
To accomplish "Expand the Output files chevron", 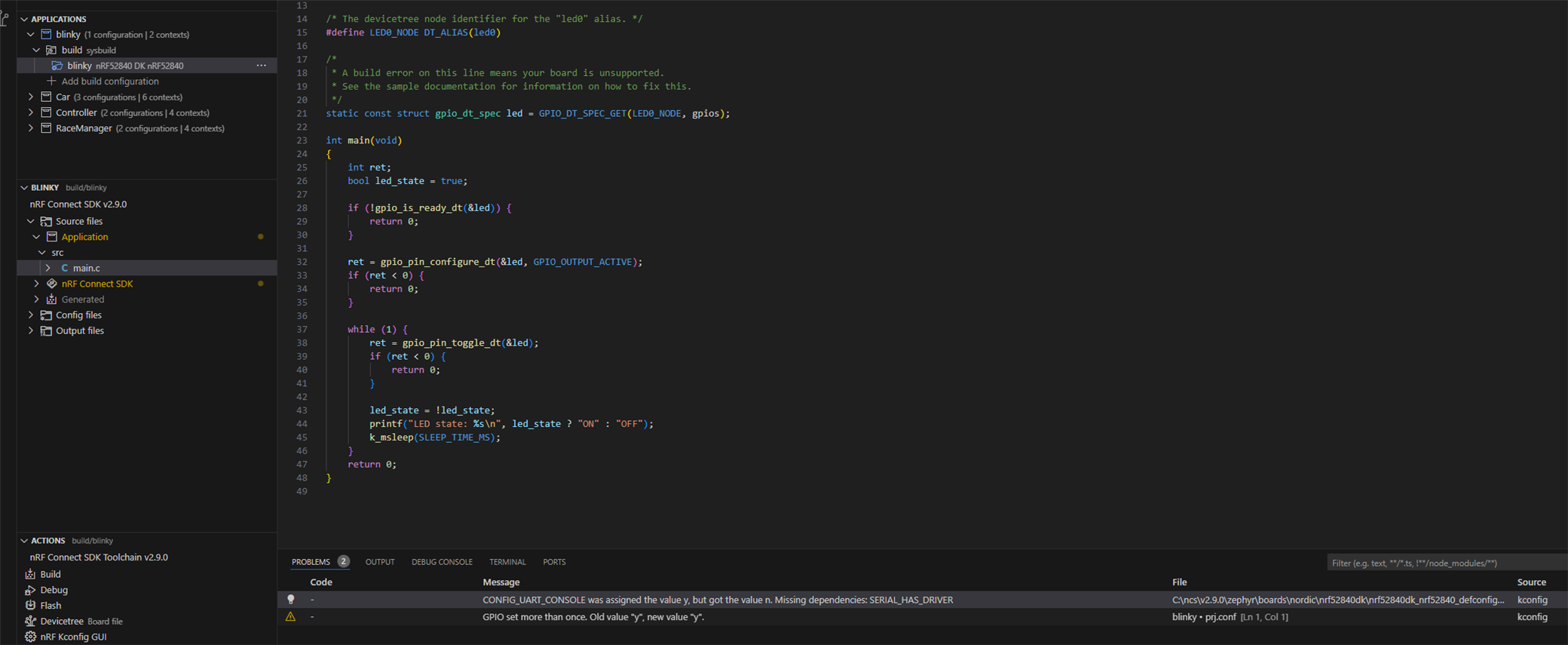I will pyautogui.click(x=31, y=330).
